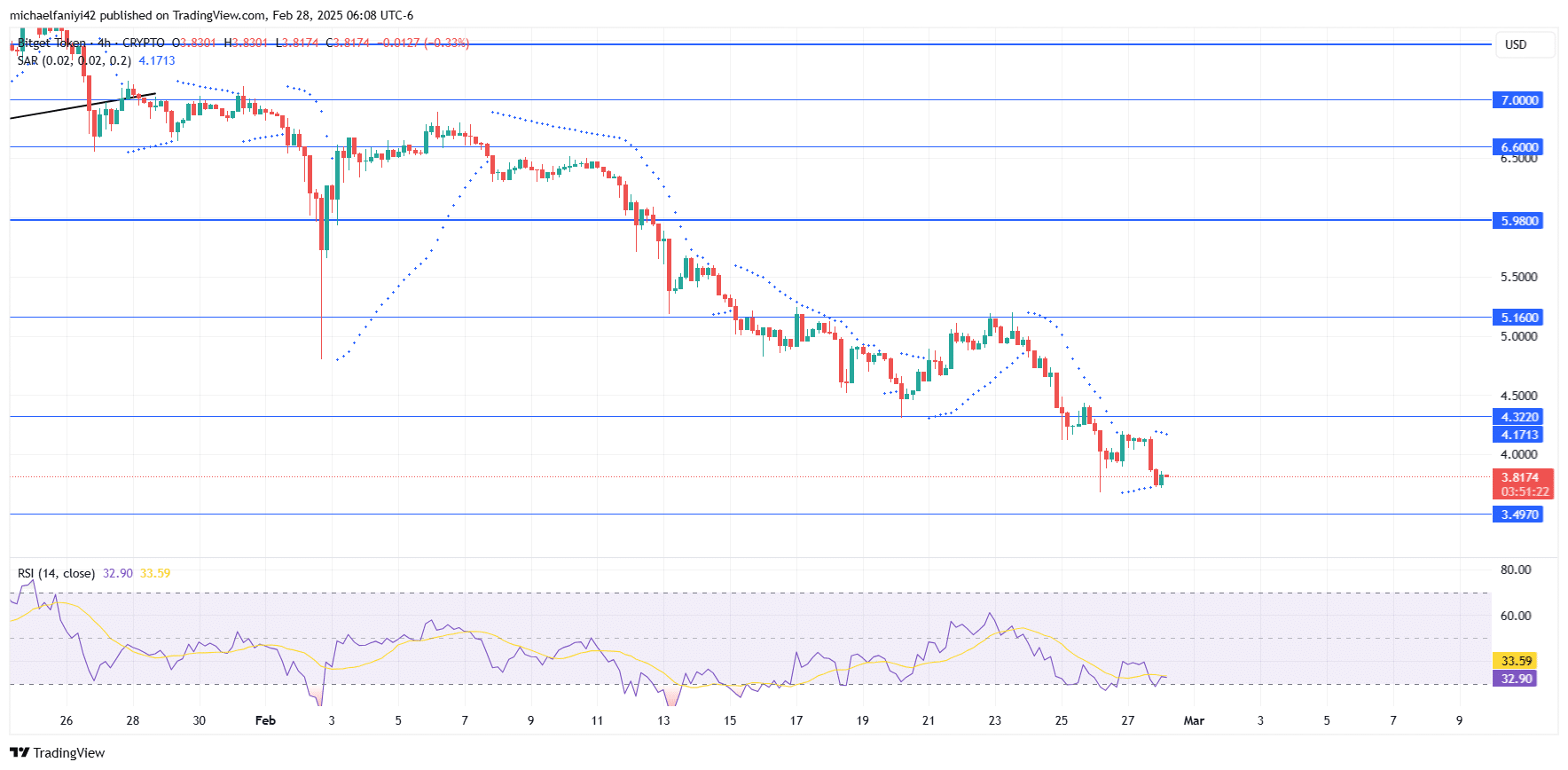Click the 33.59 yellow tag on RSI axis
The width and height of the screenshot is (1568, 770).
(x=1516, y=660)
